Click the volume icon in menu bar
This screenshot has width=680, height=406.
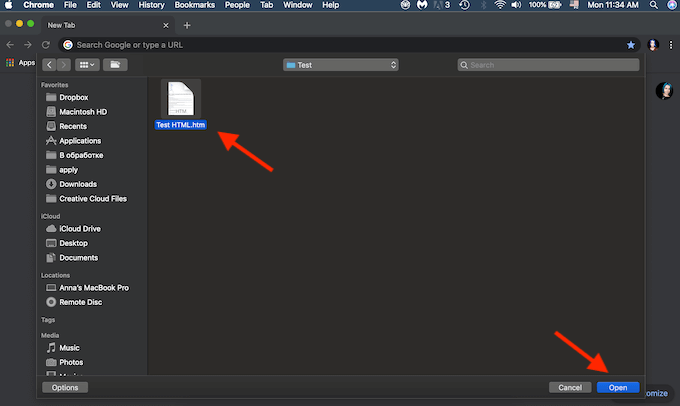[516, 5]
